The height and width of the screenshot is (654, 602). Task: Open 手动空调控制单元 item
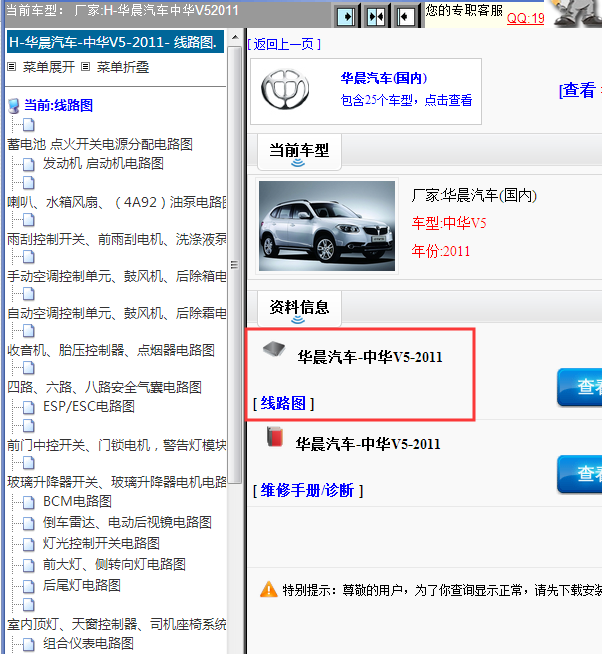point(117,276)
